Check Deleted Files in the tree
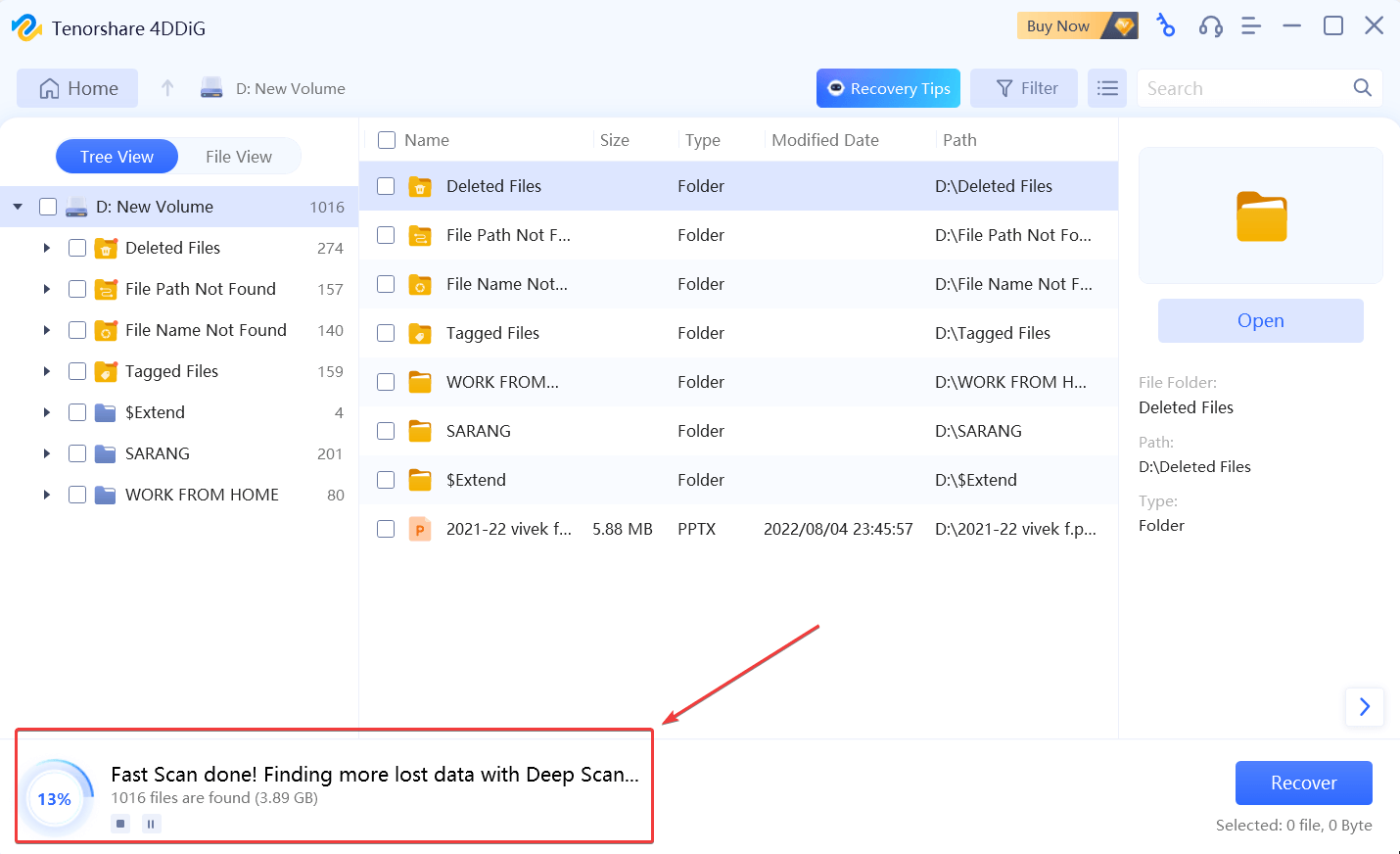Screen dimensions: 1400x854 (77, 248)
